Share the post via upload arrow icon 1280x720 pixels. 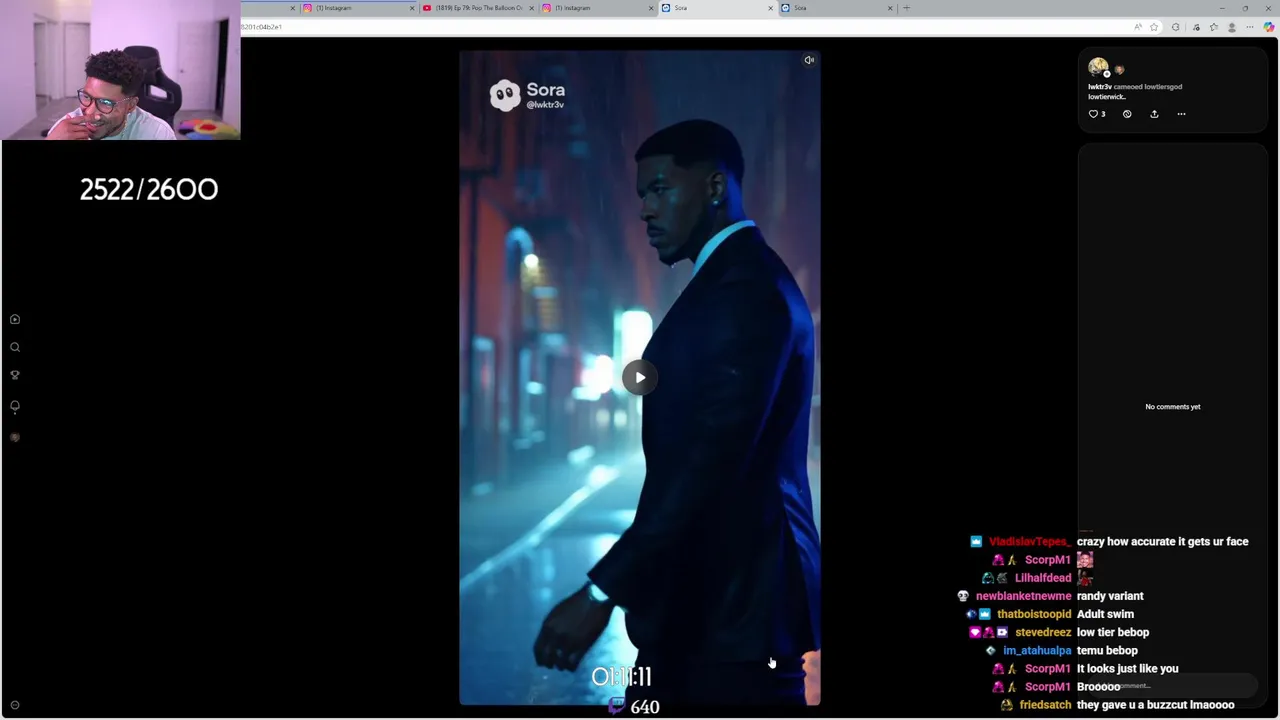(x=1154, y=114)
